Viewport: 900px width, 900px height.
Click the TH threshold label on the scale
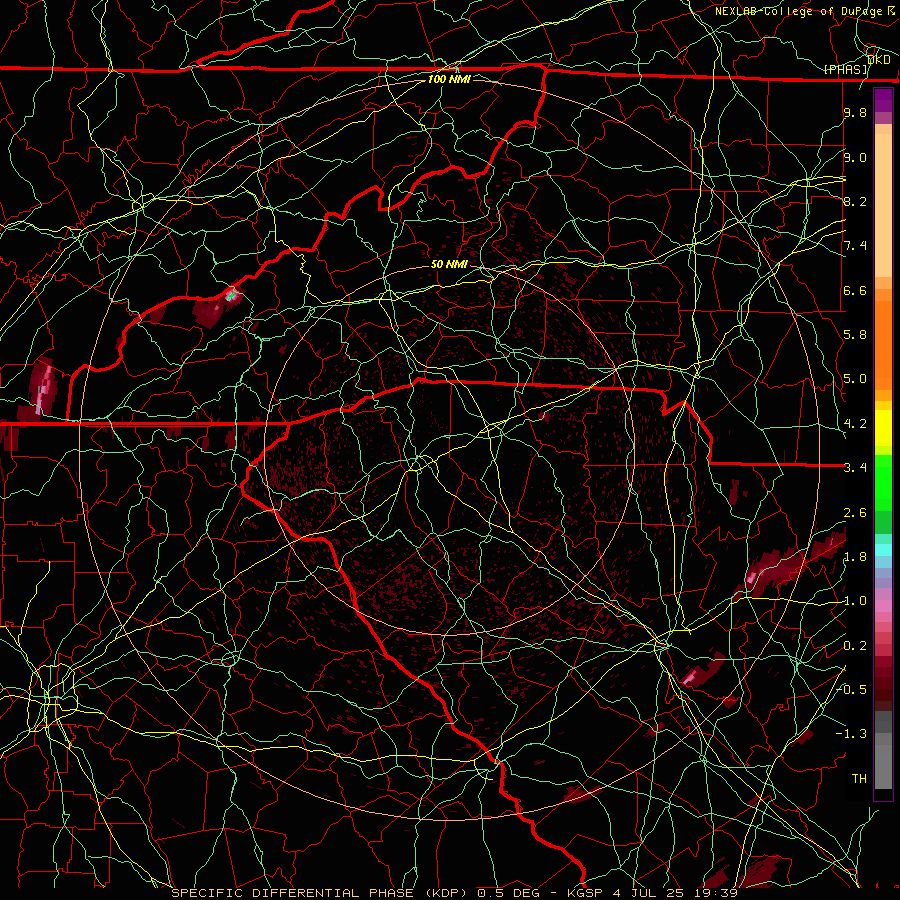(859, 779)
